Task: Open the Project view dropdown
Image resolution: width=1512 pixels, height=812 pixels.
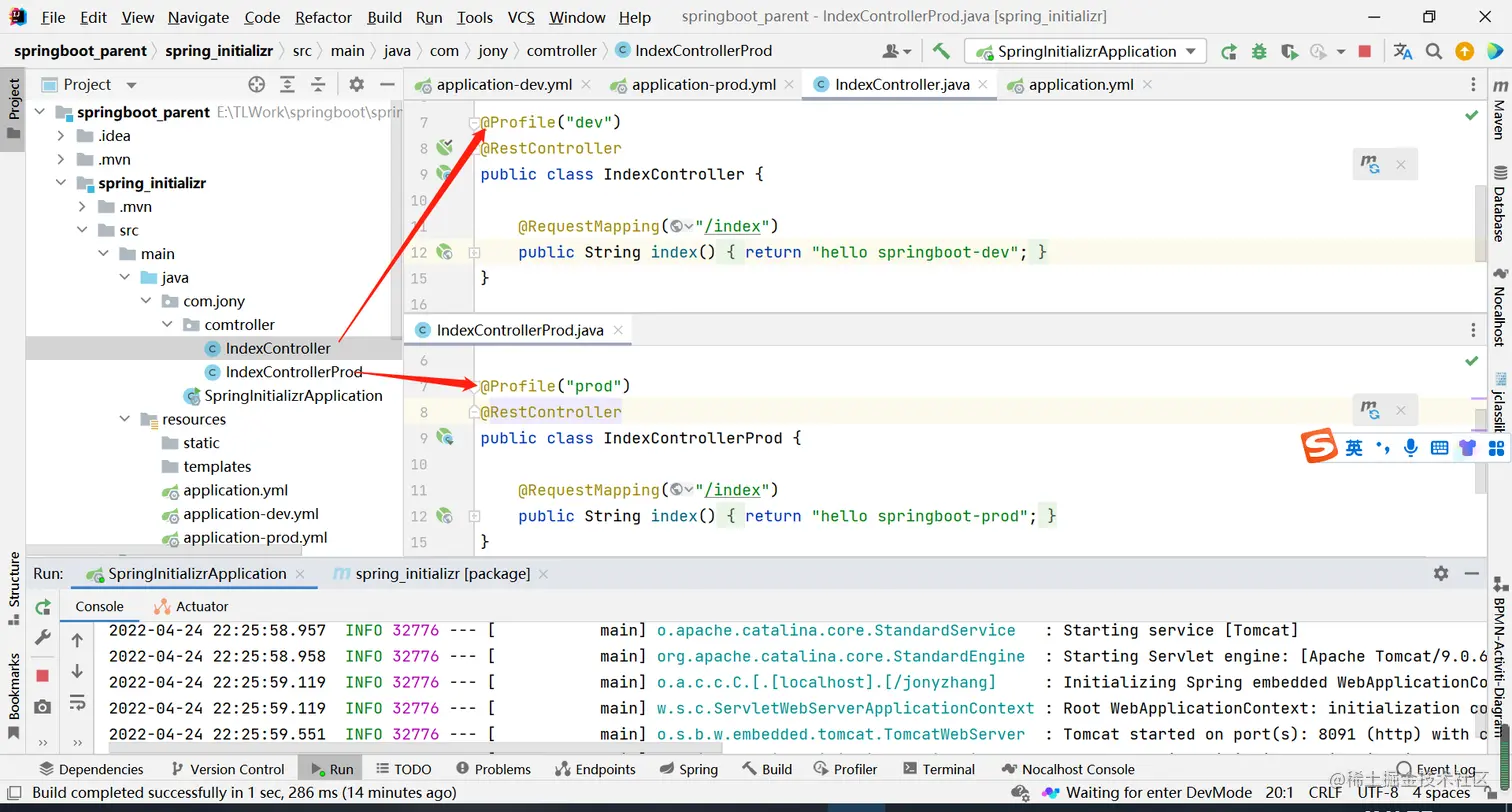Action: tap(131, 85)
